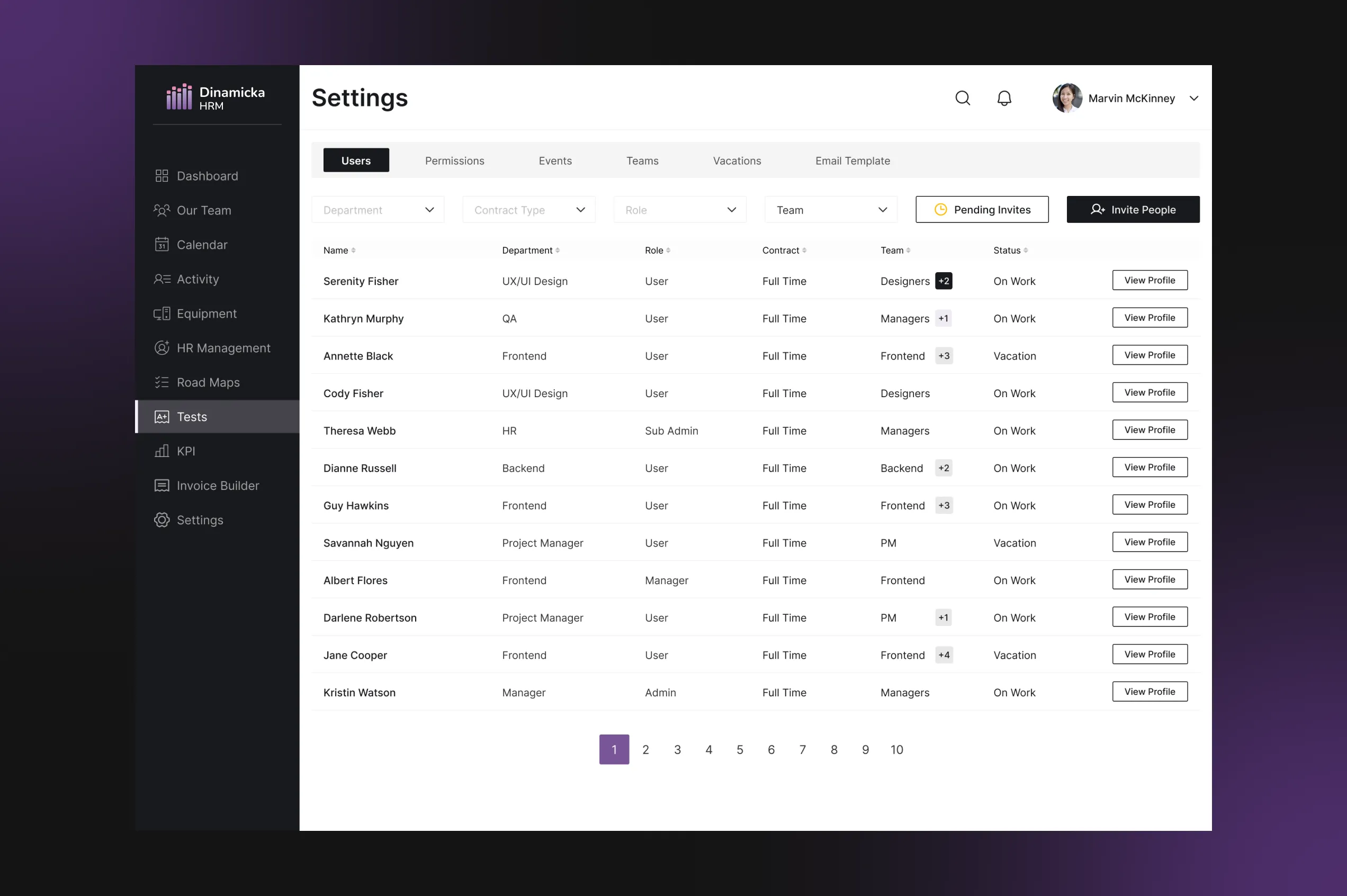This screenshot has width=1347, height=896.
Task: Click the Road Maps checklist icon
Action: coord(161,382)
